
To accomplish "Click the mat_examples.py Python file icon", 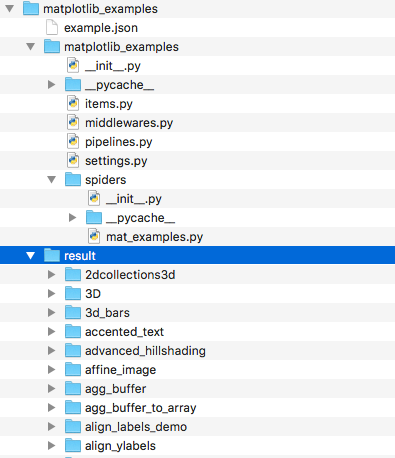I will pyautogui.click(x=94, y=237).
